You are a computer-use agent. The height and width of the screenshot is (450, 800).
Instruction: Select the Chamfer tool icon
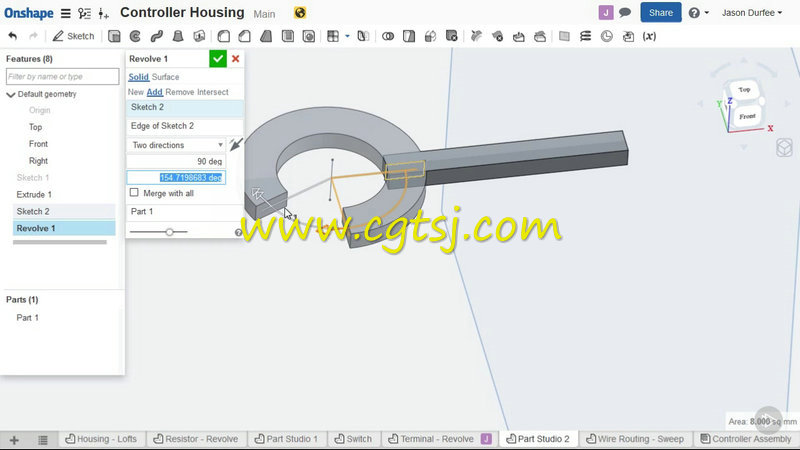pos(244,36)
